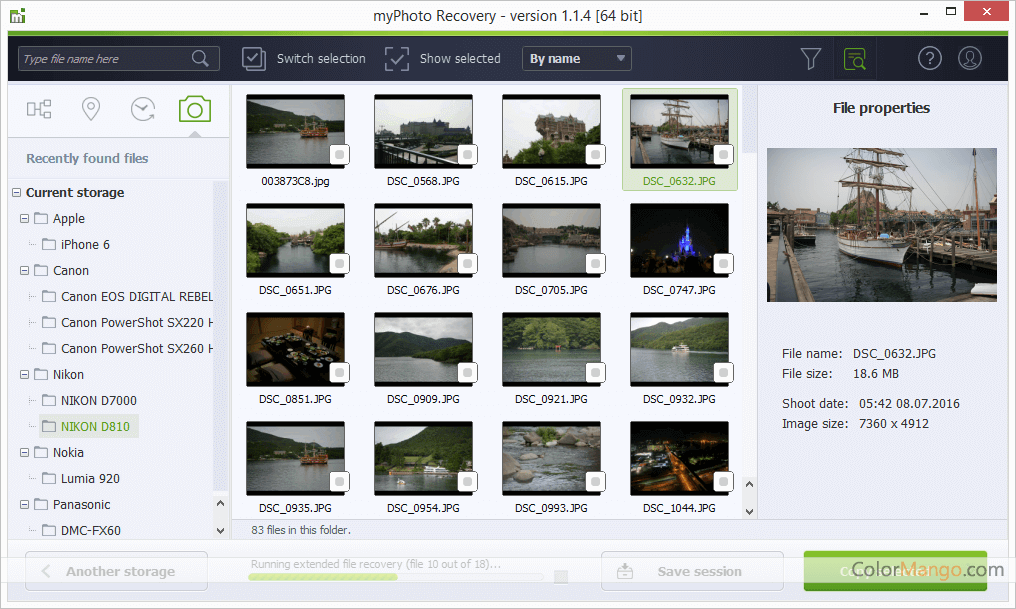Tick checkbox on 003873C8.jpg thumbnail
Screen dimensions: 1016x609
340,154
